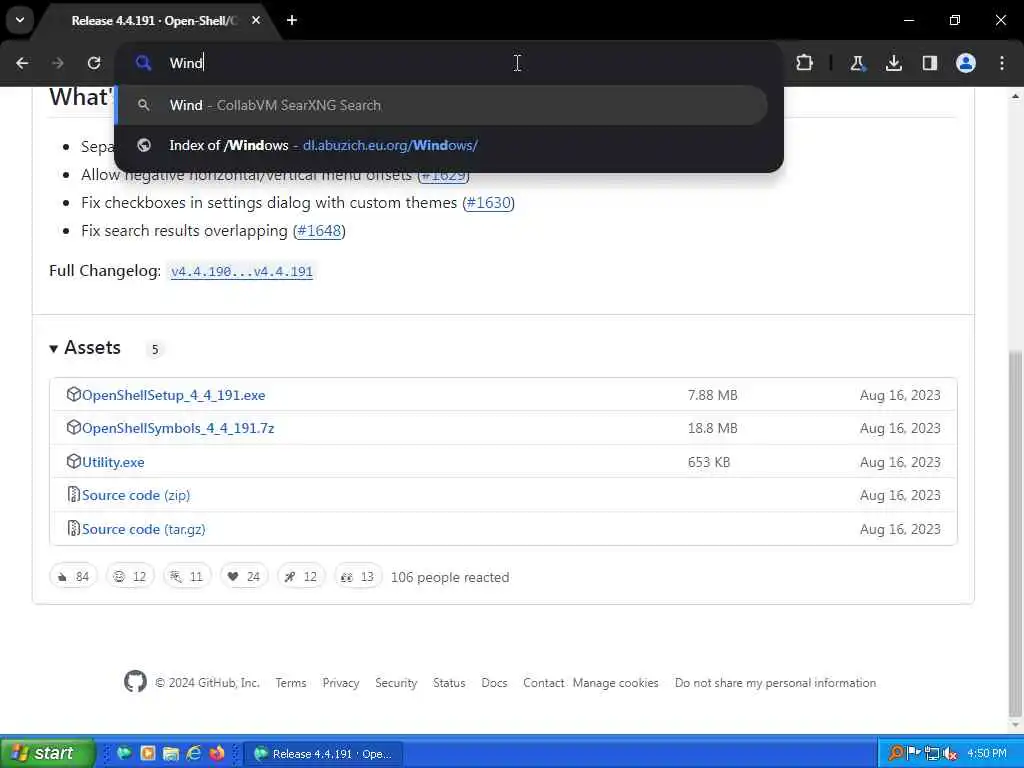
Task: Open pull request link #1630
Action: [x=488, y=202]
